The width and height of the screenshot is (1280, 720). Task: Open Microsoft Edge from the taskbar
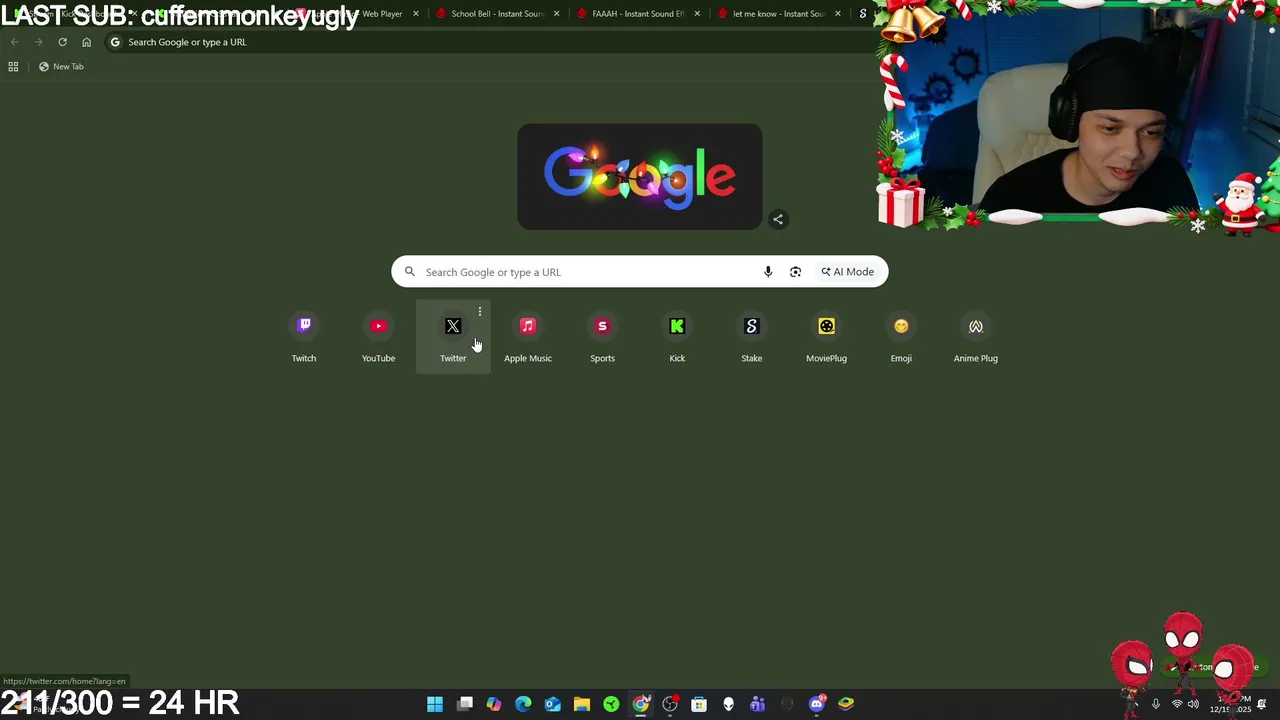(523, 704)
